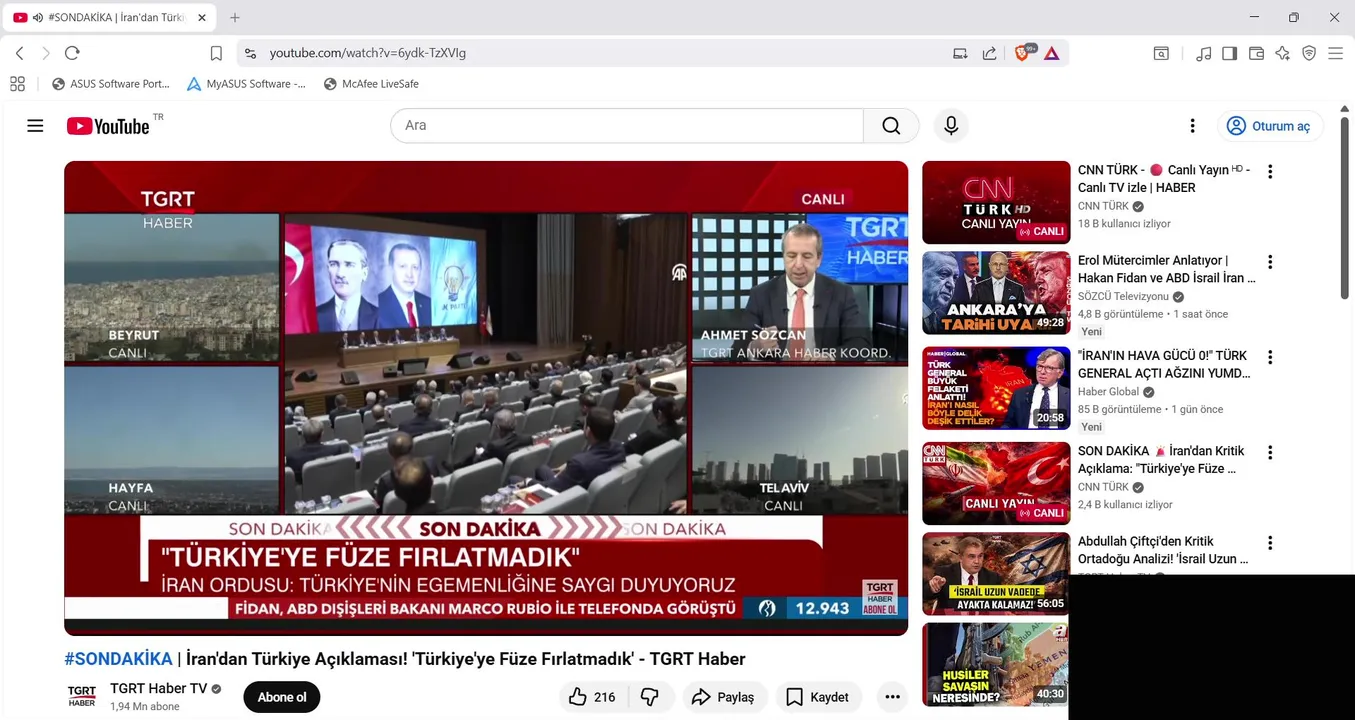The image size is (1355, 720).
Task: Open more actions ellipsis under video
Action: [892, 697]
